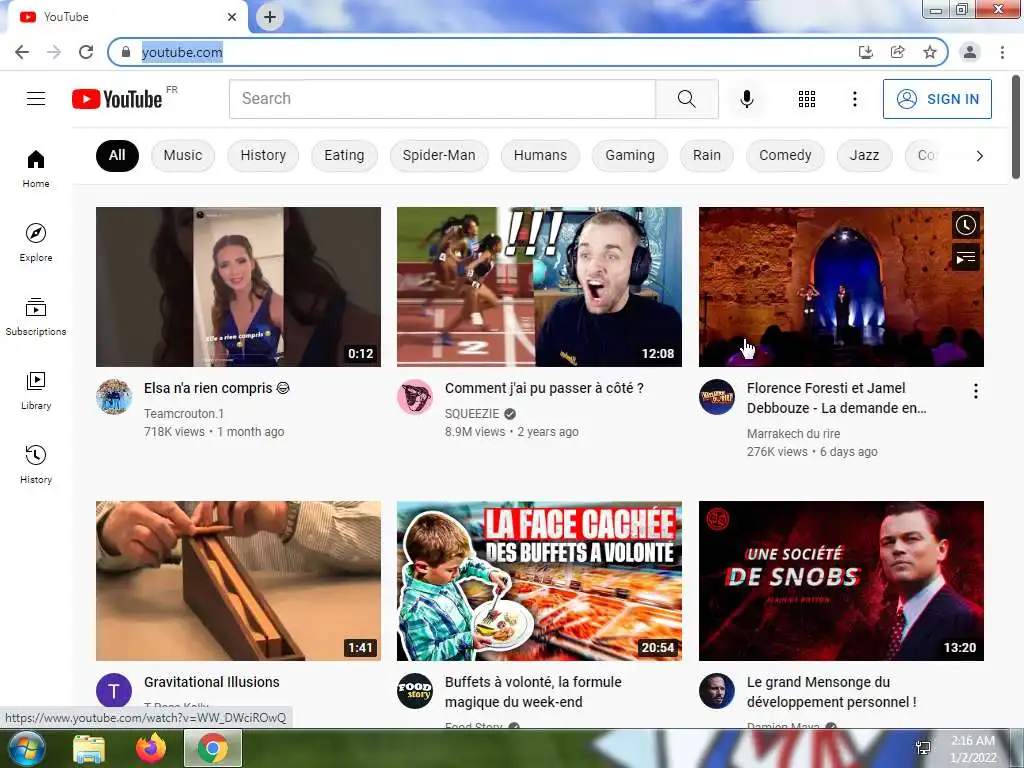Open video title Elsa n'a rien compris
1024x768 pixels.
pyautogui.click(x=216, y=388)
